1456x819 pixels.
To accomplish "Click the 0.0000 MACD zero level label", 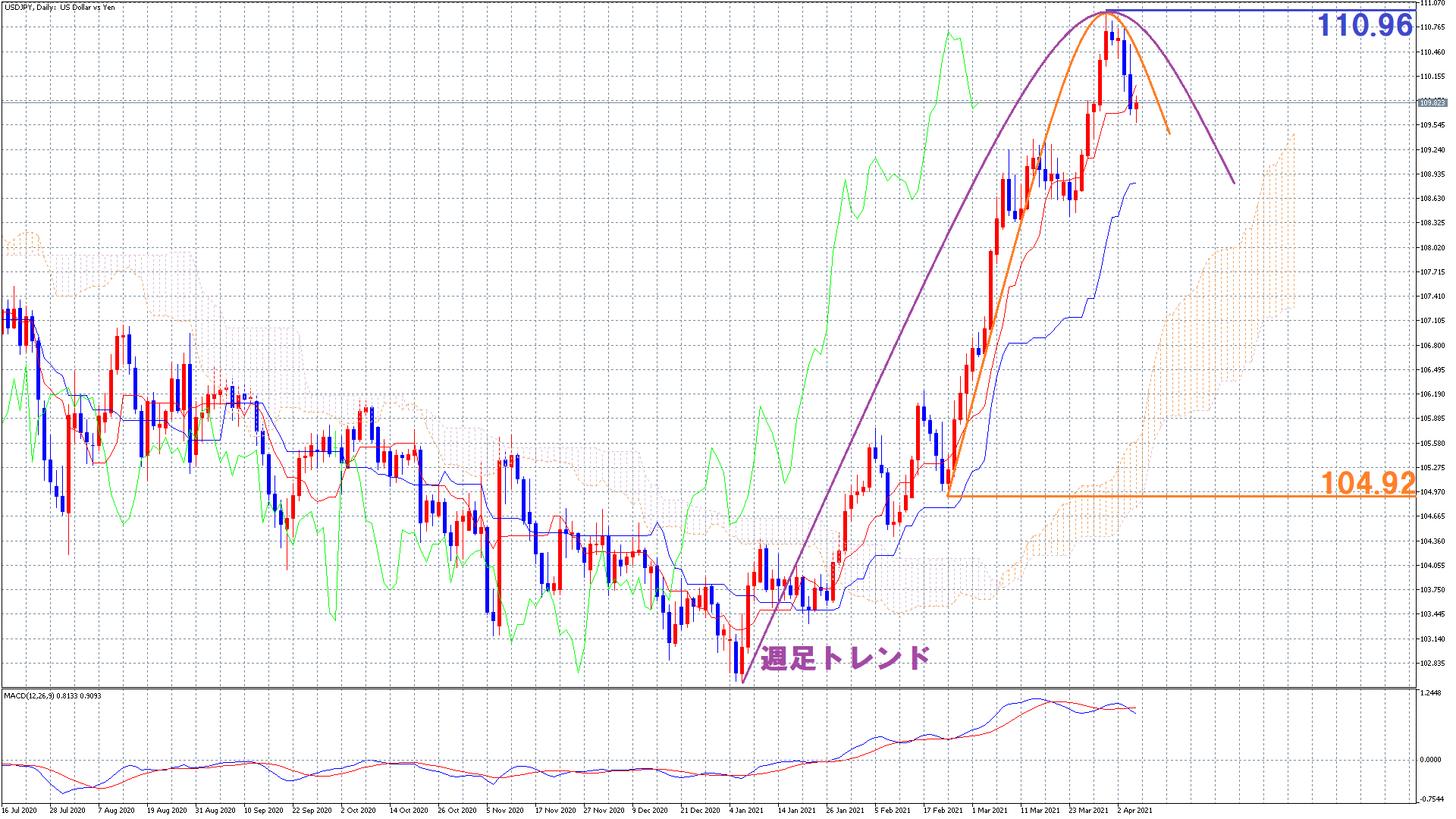I will click(x=1430, y=759).
